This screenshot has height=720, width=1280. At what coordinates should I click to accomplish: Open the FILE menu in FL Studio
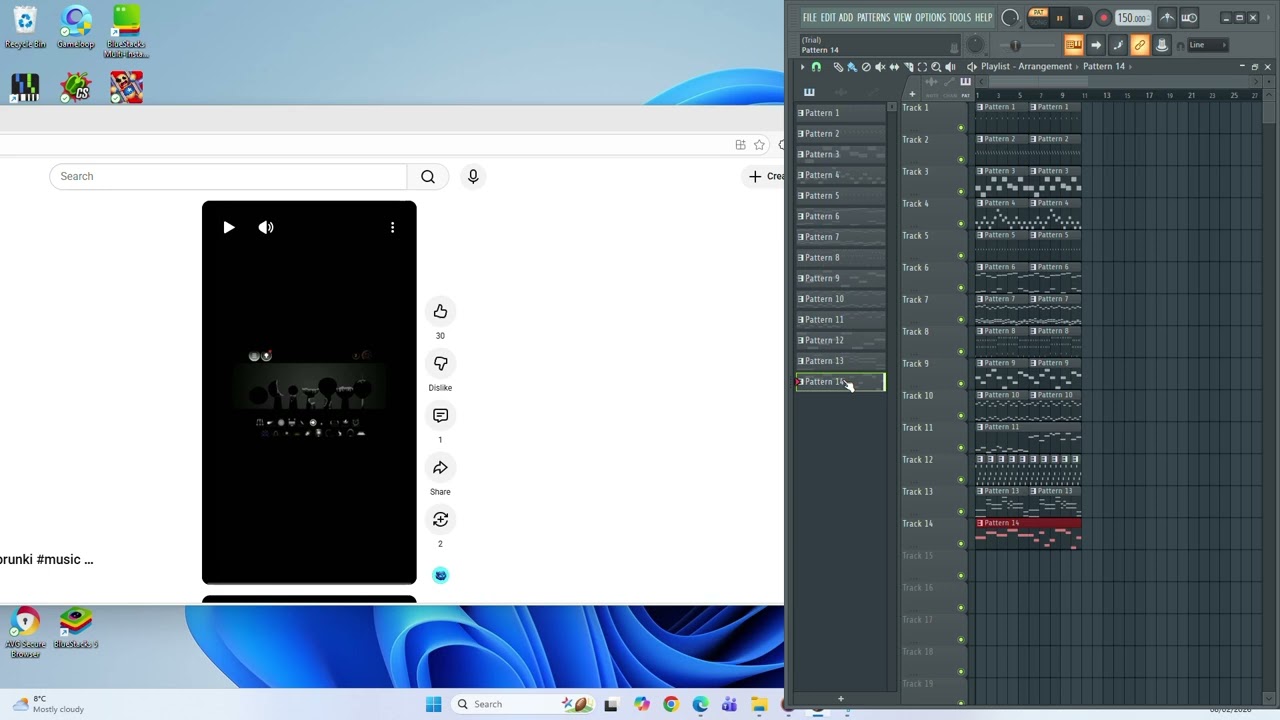point(810,18)
